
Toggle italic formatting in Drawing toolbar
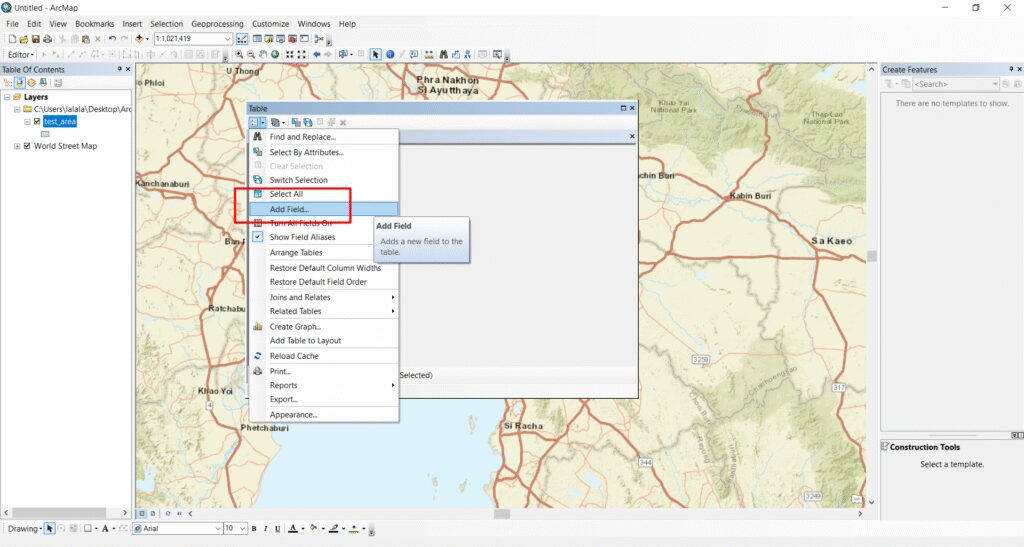[266, 529]
